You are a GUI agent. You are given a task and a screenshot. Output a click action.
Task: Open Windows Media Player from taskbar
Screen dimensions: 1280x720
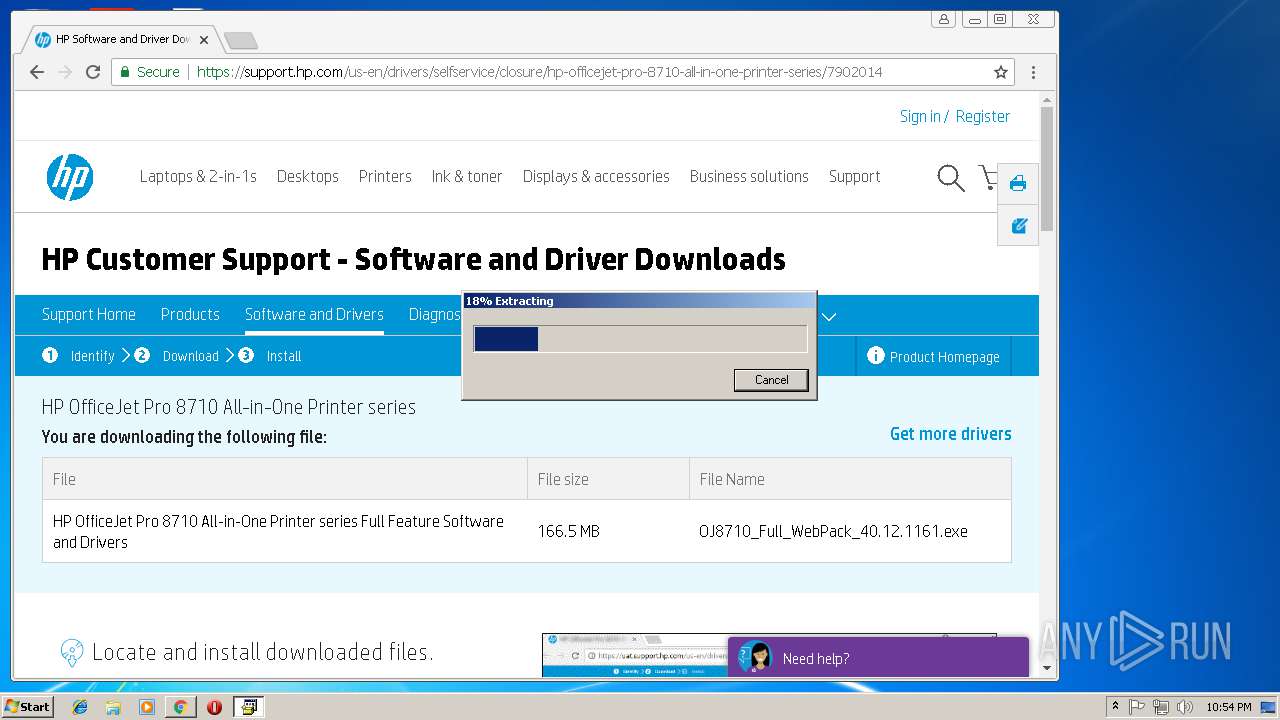147,707
